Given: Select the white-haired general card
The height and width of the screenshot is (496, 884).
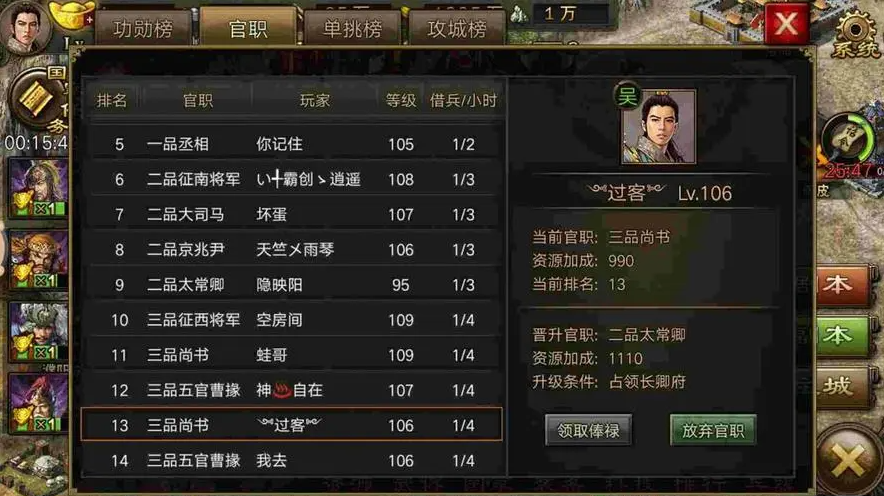Looking at the screenshot, I should pos(38,331).
